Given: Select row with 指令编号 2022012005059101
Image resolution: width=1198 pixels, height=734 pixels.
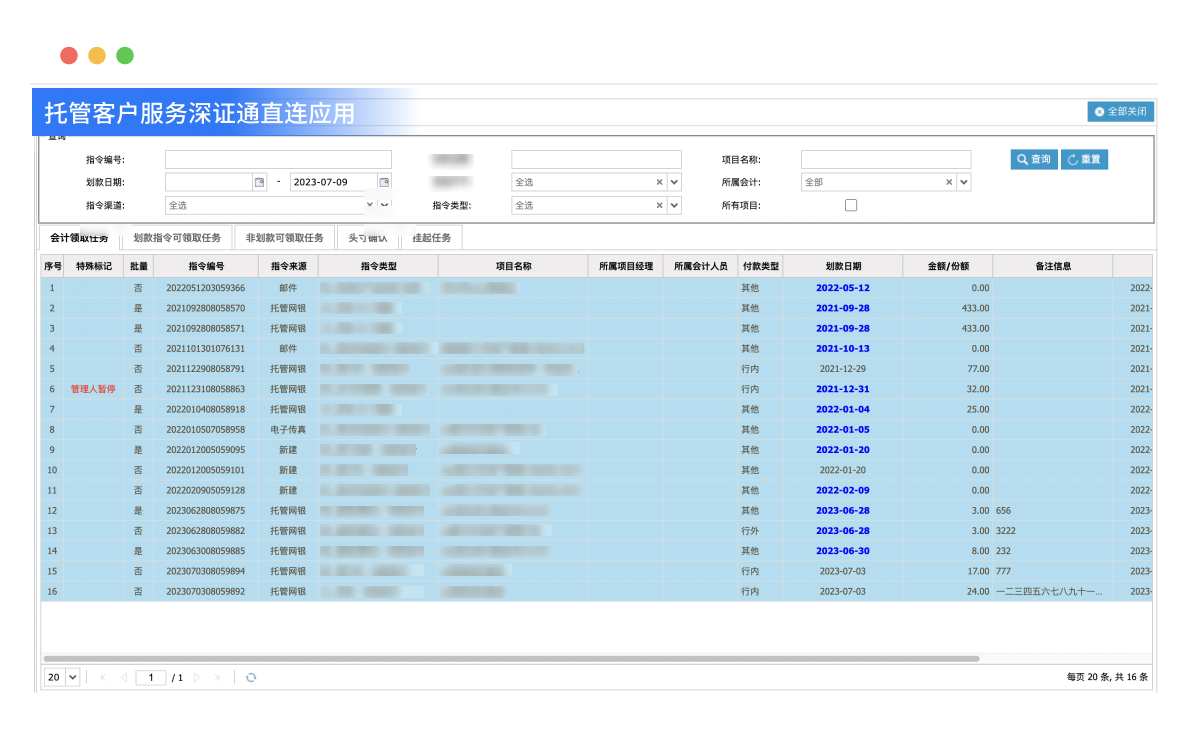Looking at the screenshot, I should pyautogui.click(x=596, y=470).
